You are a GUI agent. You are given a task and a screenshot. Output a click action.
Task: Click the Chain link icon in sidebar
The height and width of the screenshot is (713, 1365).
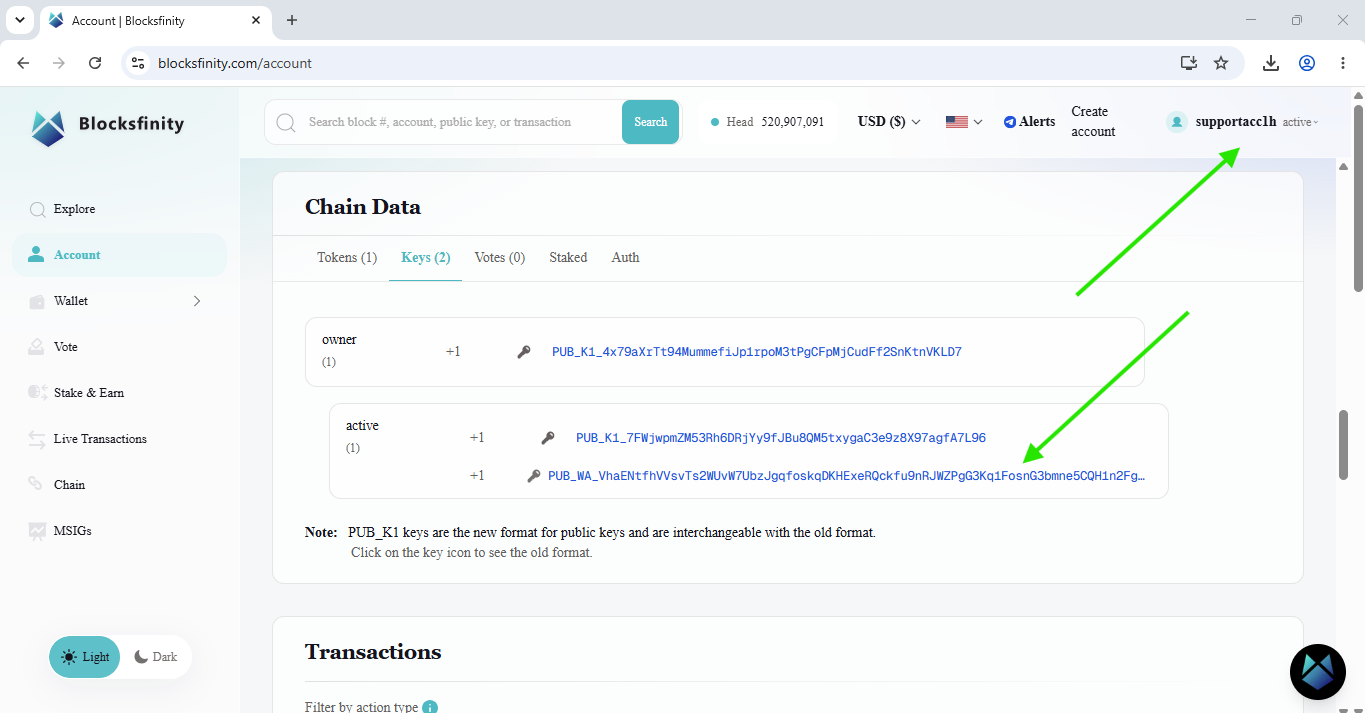[37, 484]
